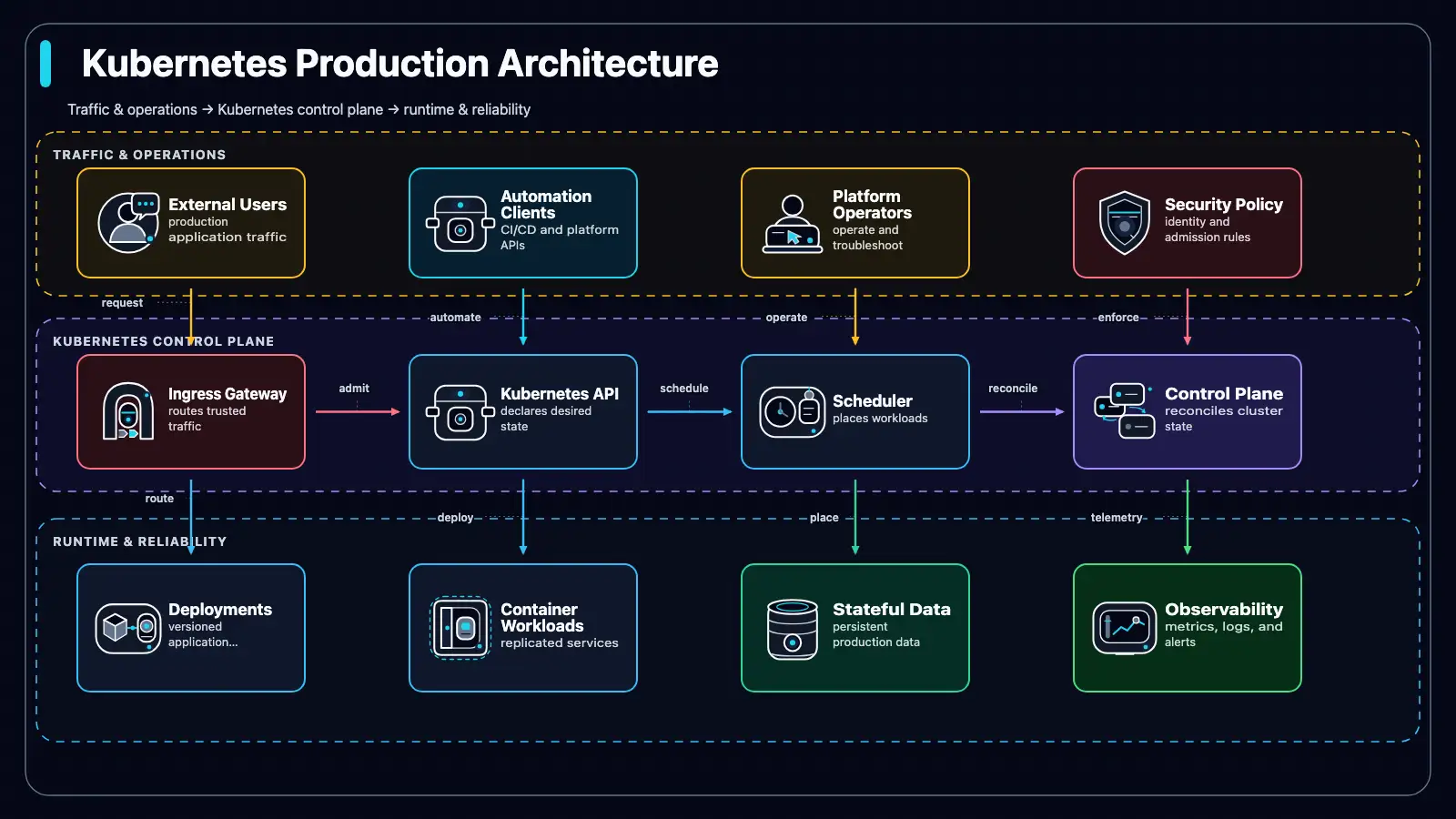Click the "request" connector label
This screenshot has width=1456, height=819.
pyautogui.click(x=122, y=303)
